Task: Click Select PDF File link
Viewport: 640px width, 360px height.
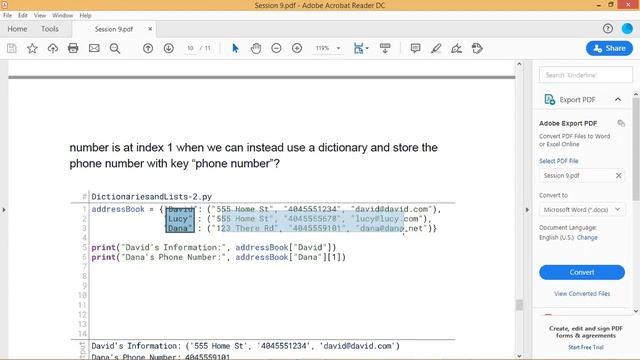Action: (x=558, y=161)
